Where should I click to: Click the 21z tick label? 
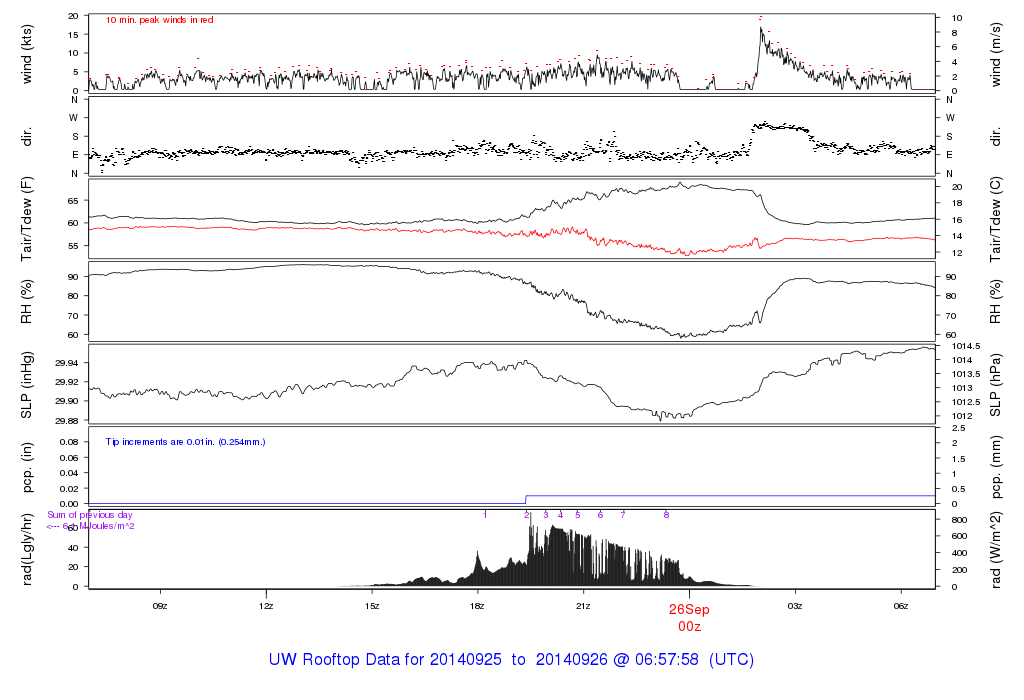tap(583, 606)
